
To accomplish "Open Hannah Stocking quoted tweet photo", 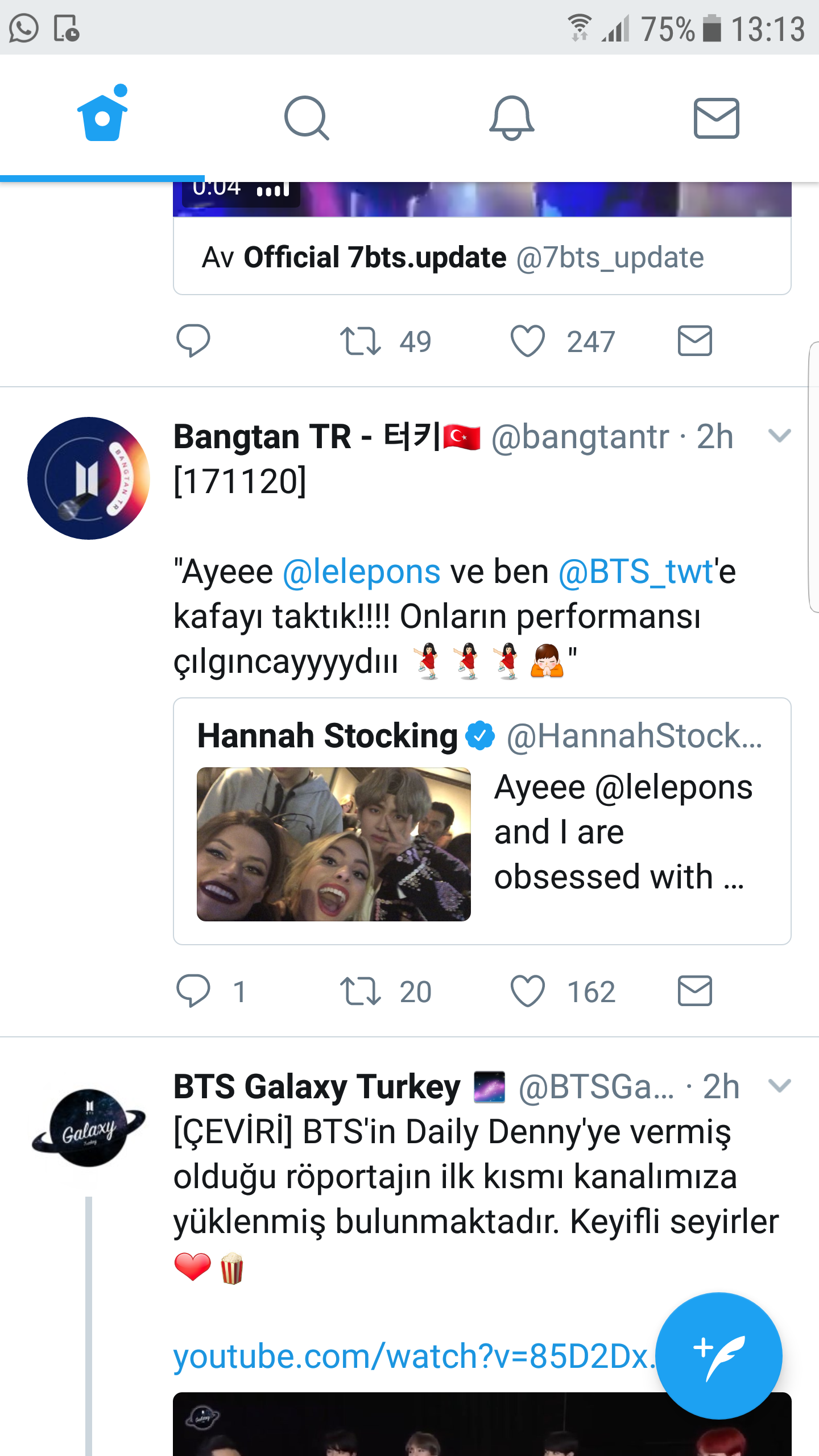I will point(334,844).
